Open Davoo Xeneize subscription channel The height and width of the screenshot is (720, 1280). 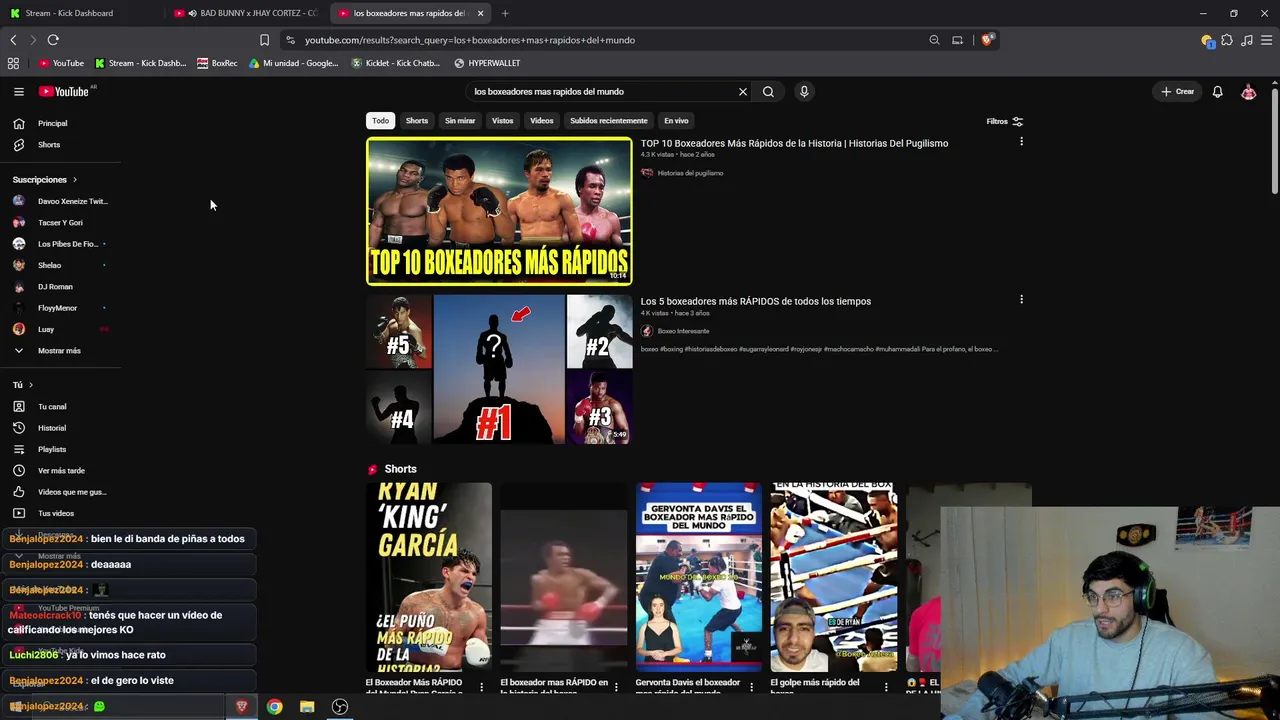click(x=60, y=201)
